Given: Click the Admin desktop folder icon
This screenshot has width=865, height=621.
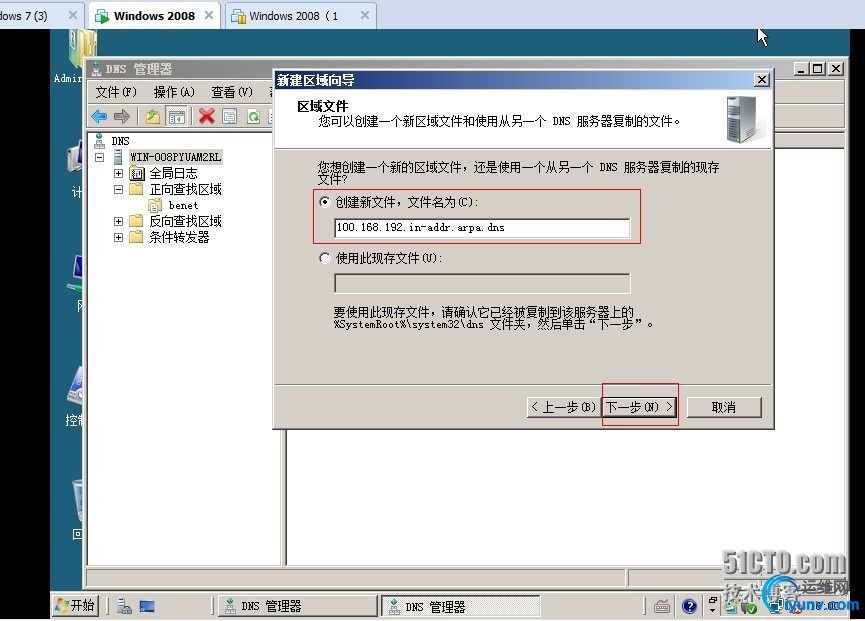Looking at the screenshot, I should tap(83, 50).
